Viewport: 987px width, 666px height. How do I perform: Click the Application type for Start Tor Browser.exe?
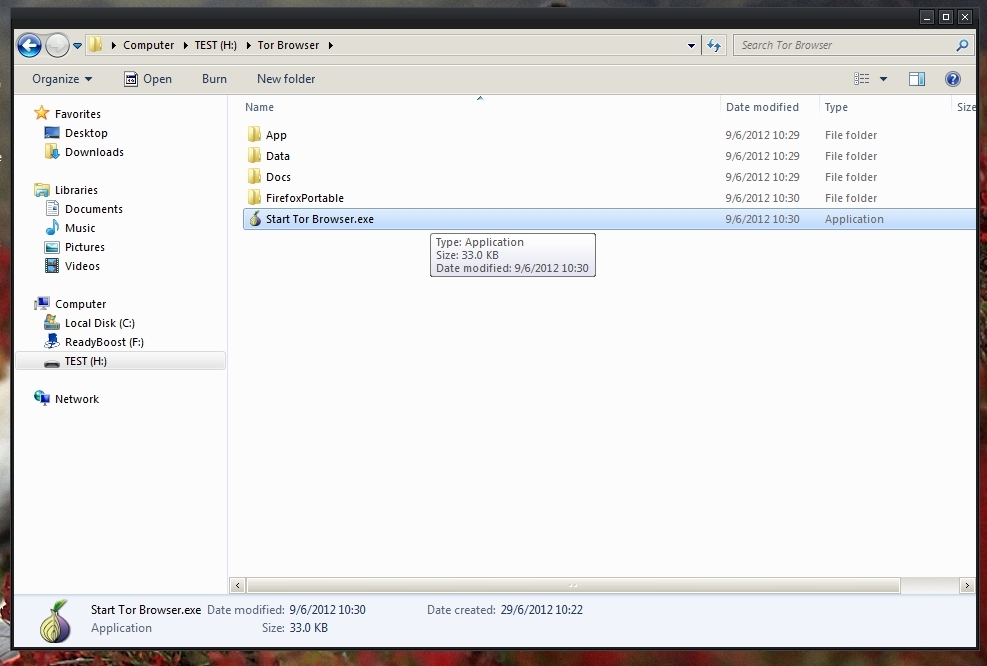coord(854,219)
